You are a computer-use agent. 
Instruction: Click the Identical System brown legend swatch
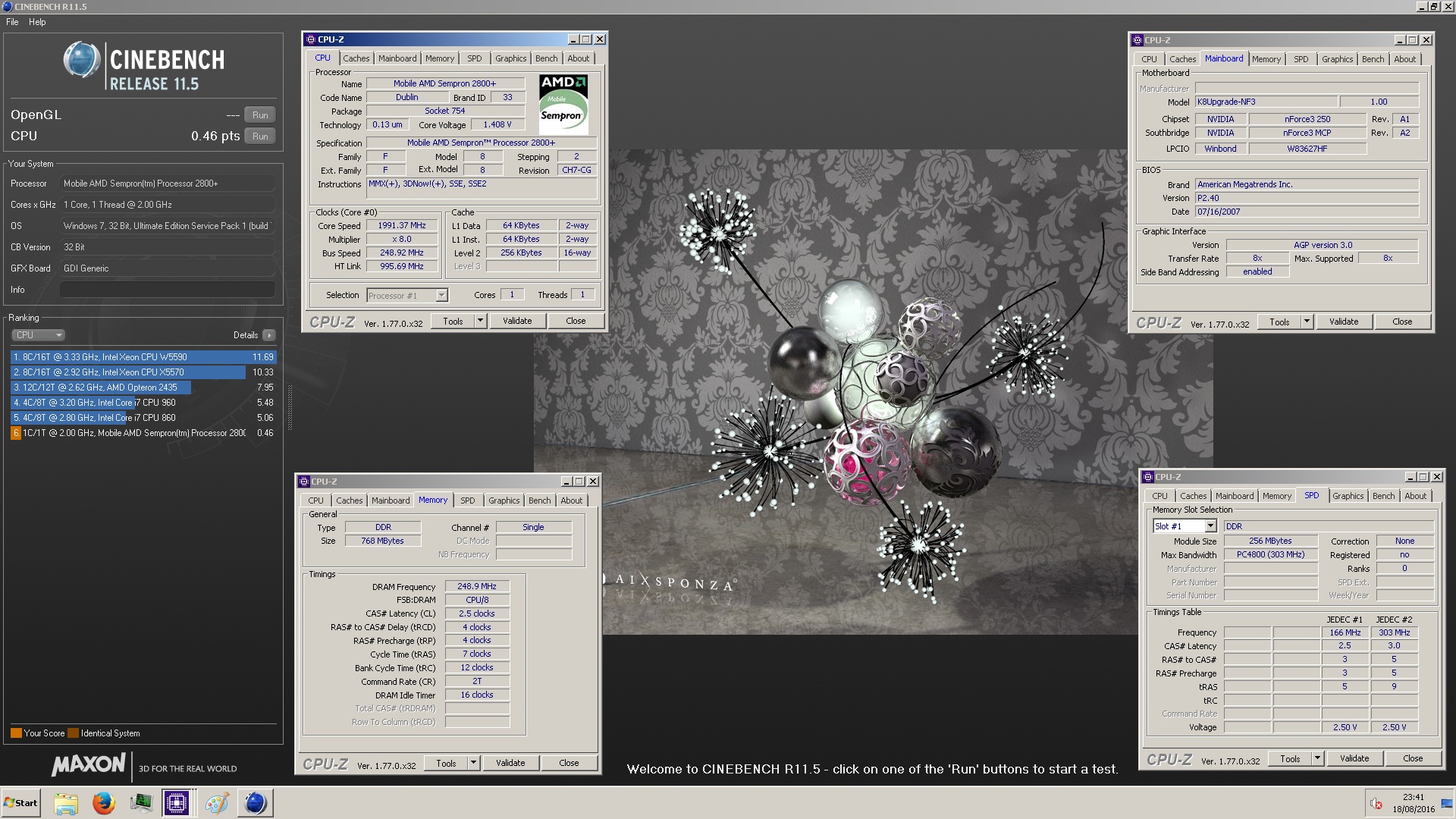tap(73, 733)
